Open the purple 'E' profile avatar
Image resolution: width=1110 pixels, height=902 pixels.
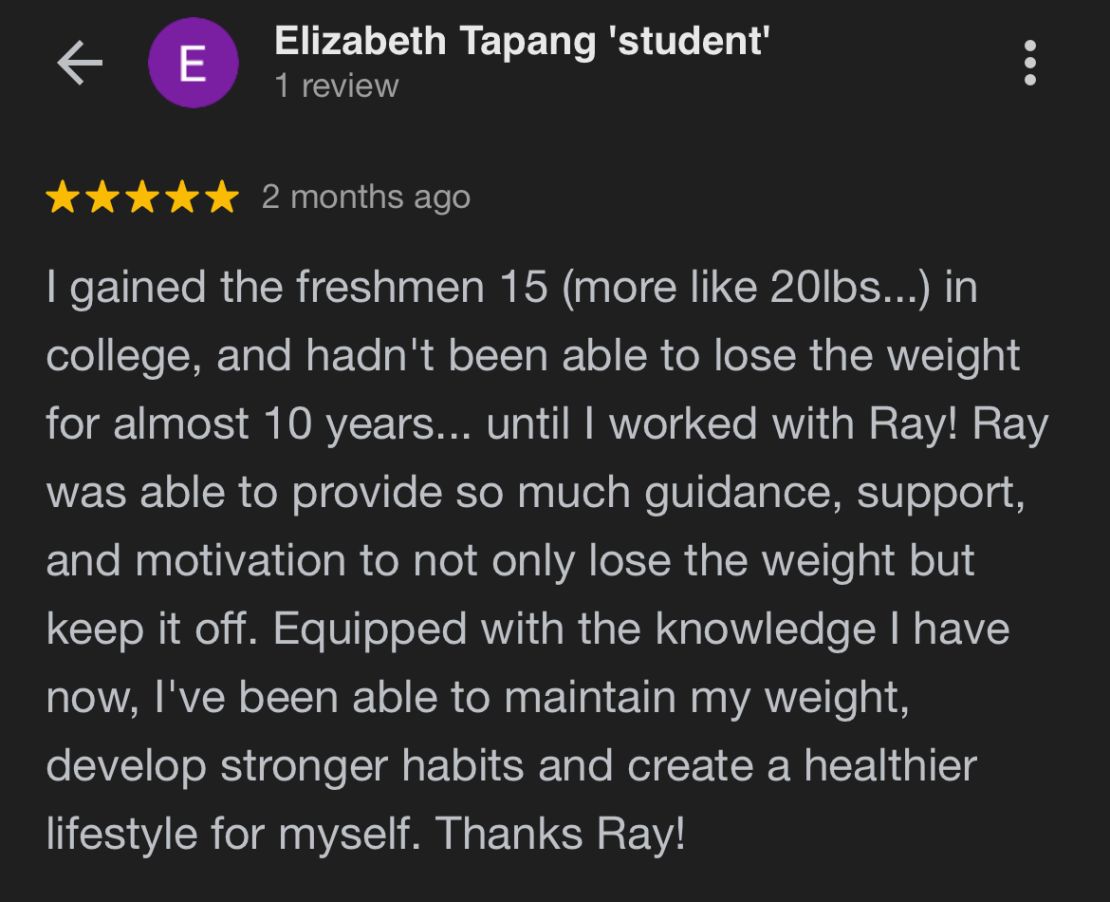point(193,63)
